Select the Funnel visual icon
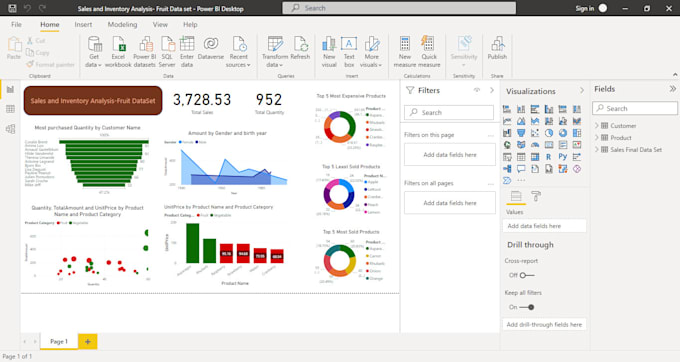Screen dimensions: 680x362 pos(521,133)
